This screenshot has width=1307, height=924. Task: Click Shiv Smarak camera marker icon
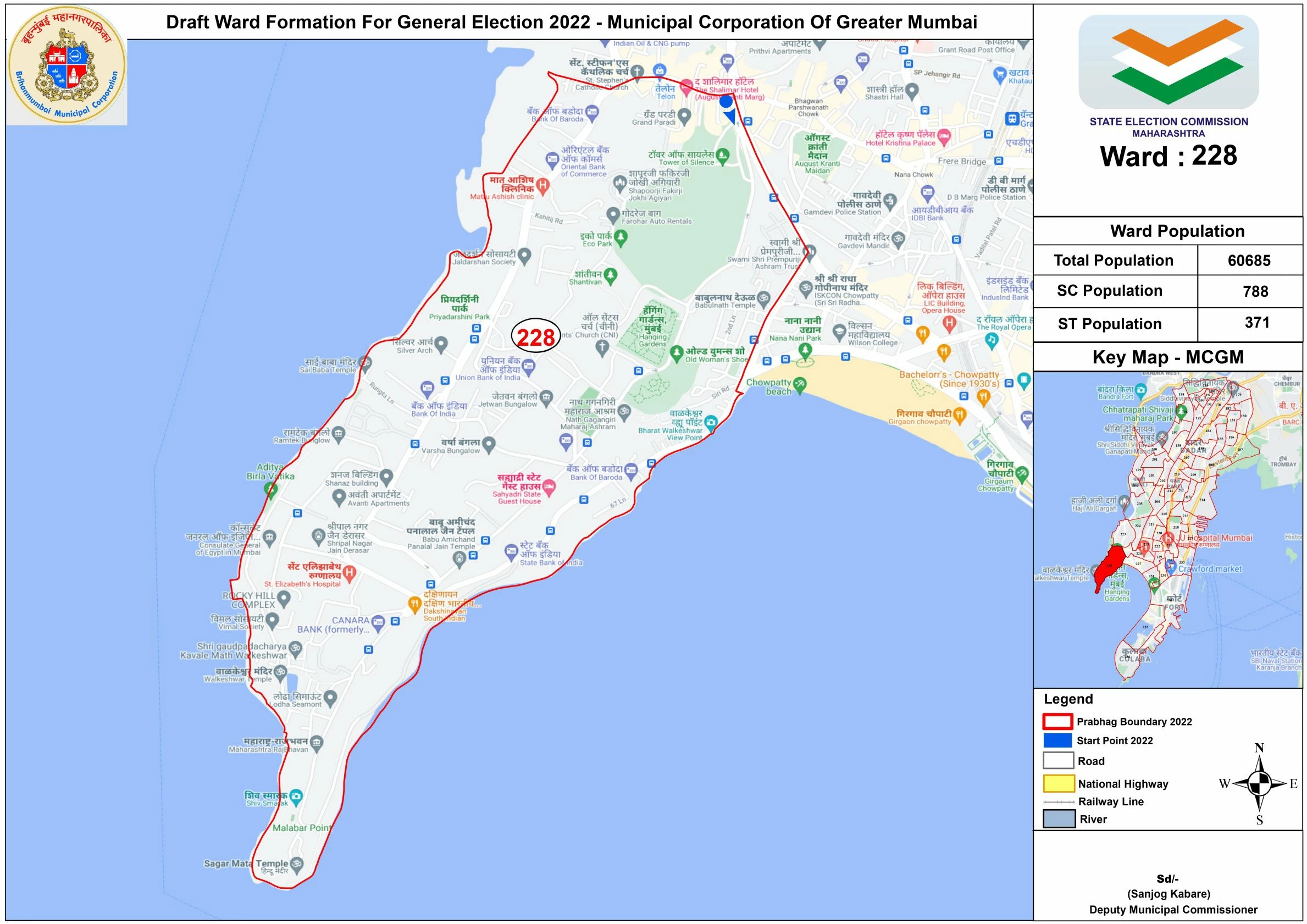click(296, 796)
